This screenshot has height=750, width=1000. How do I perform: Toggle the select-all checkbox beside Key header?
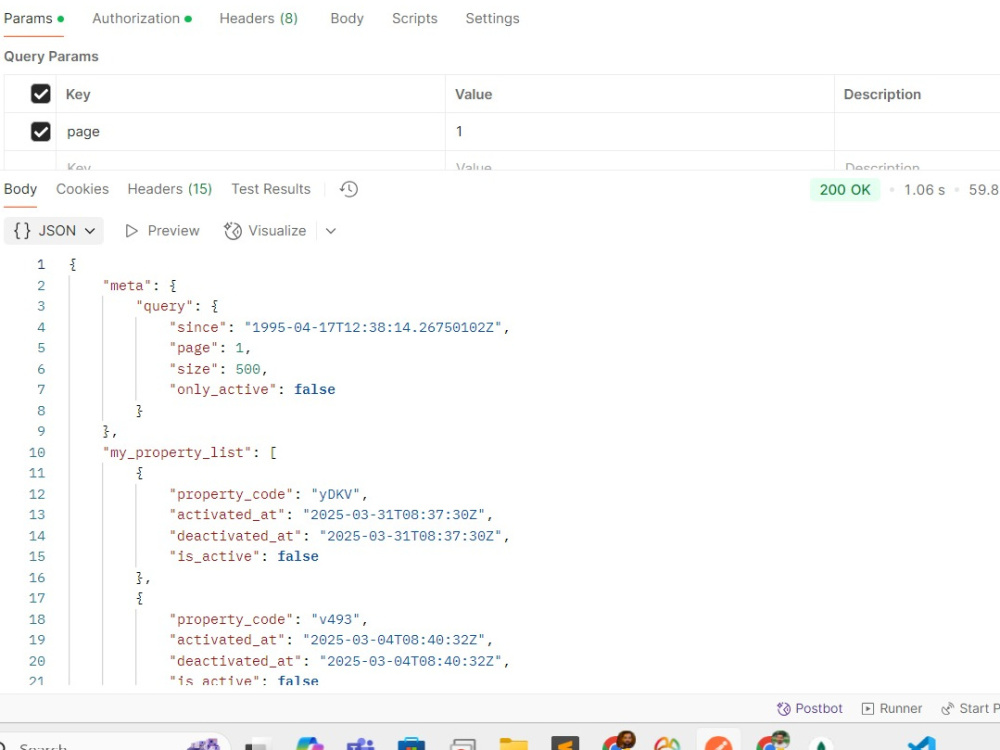(x=41, y=94)
